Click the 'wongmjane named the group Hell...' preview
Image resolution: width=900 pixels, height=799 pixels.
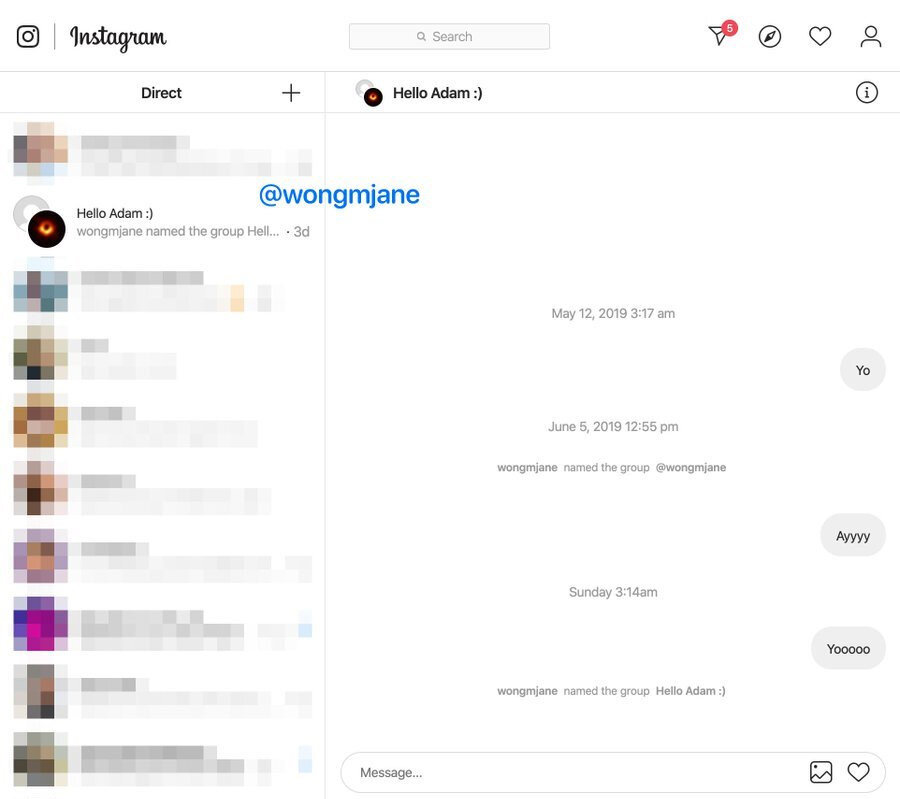178,231
